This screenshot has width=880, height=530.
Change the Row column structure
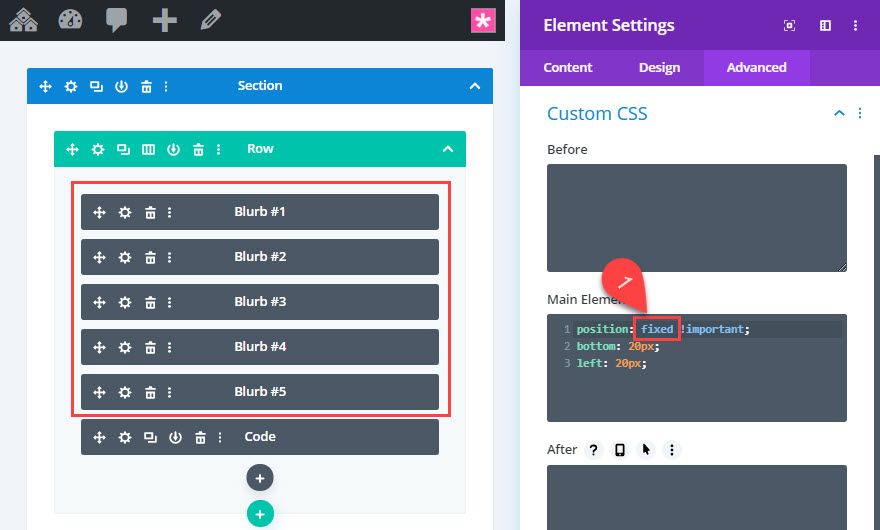(x=148, y=149)
